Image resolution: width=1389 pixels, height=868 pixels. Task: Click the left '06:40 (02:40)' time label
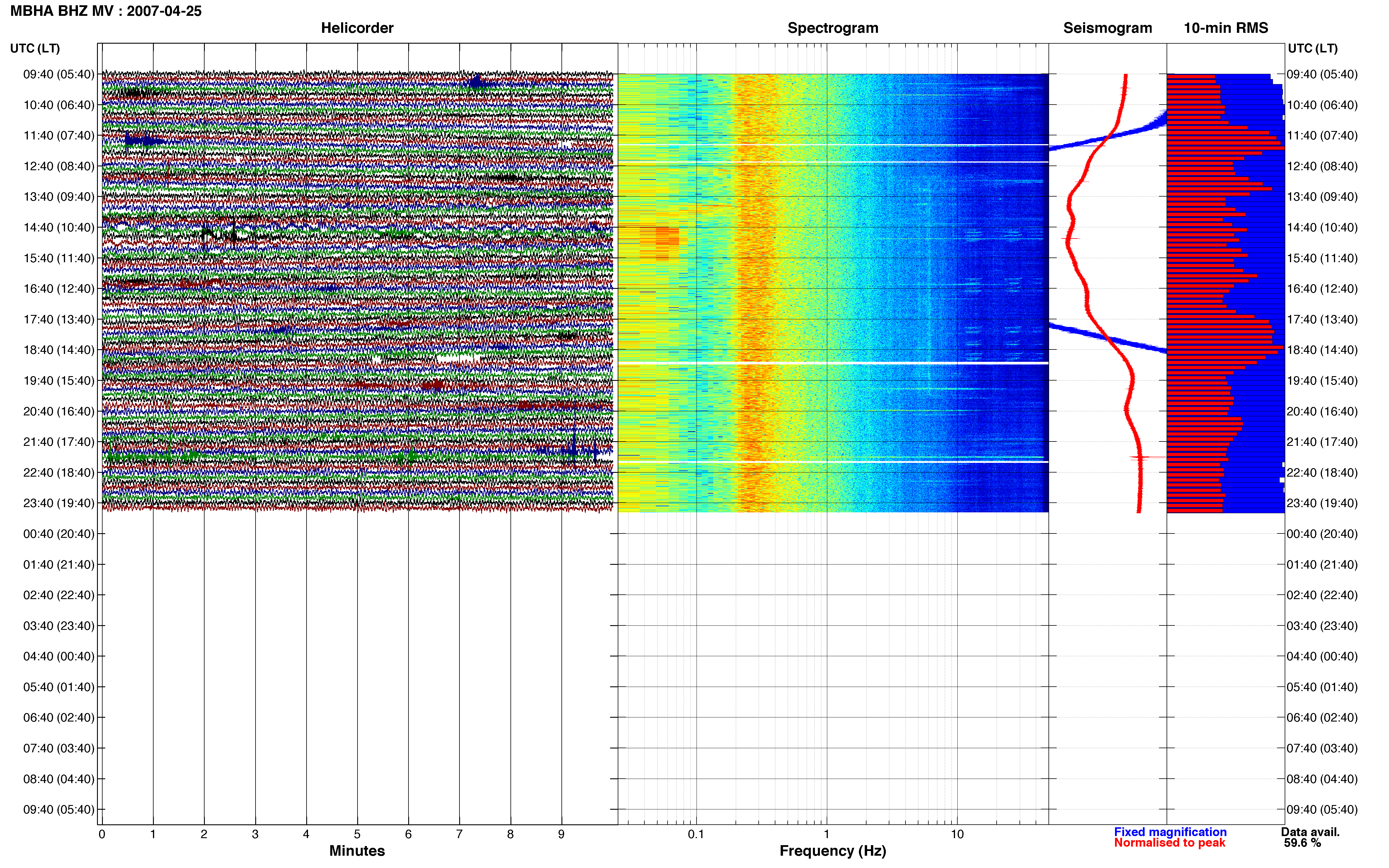coord(59,718)
